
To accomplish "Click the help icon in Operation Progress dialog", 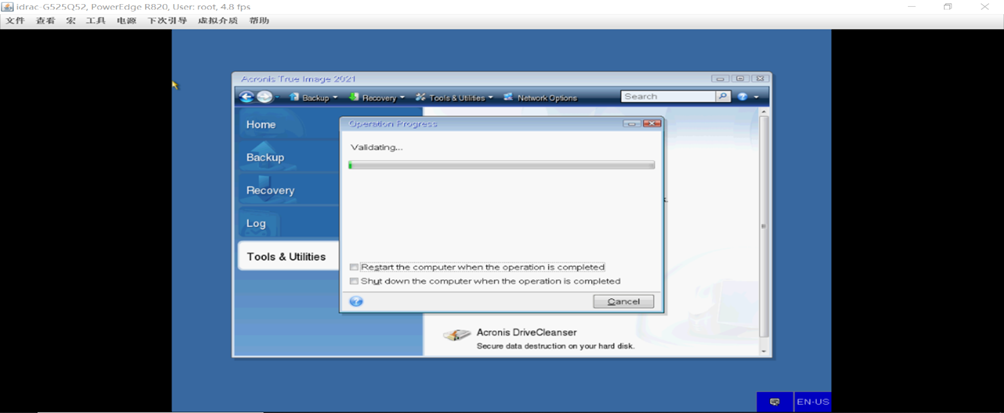I will 357,302.
